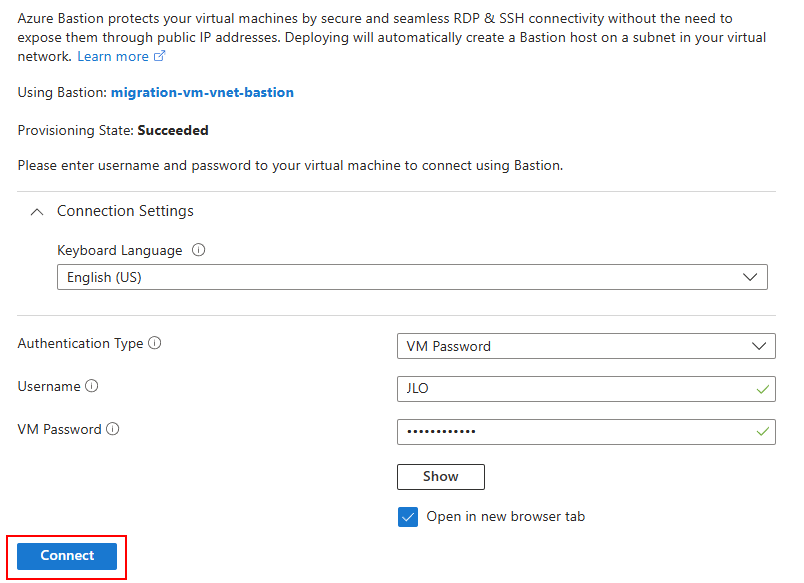Click the VM Password info icon
804x583 pixels.
[113, 429]
